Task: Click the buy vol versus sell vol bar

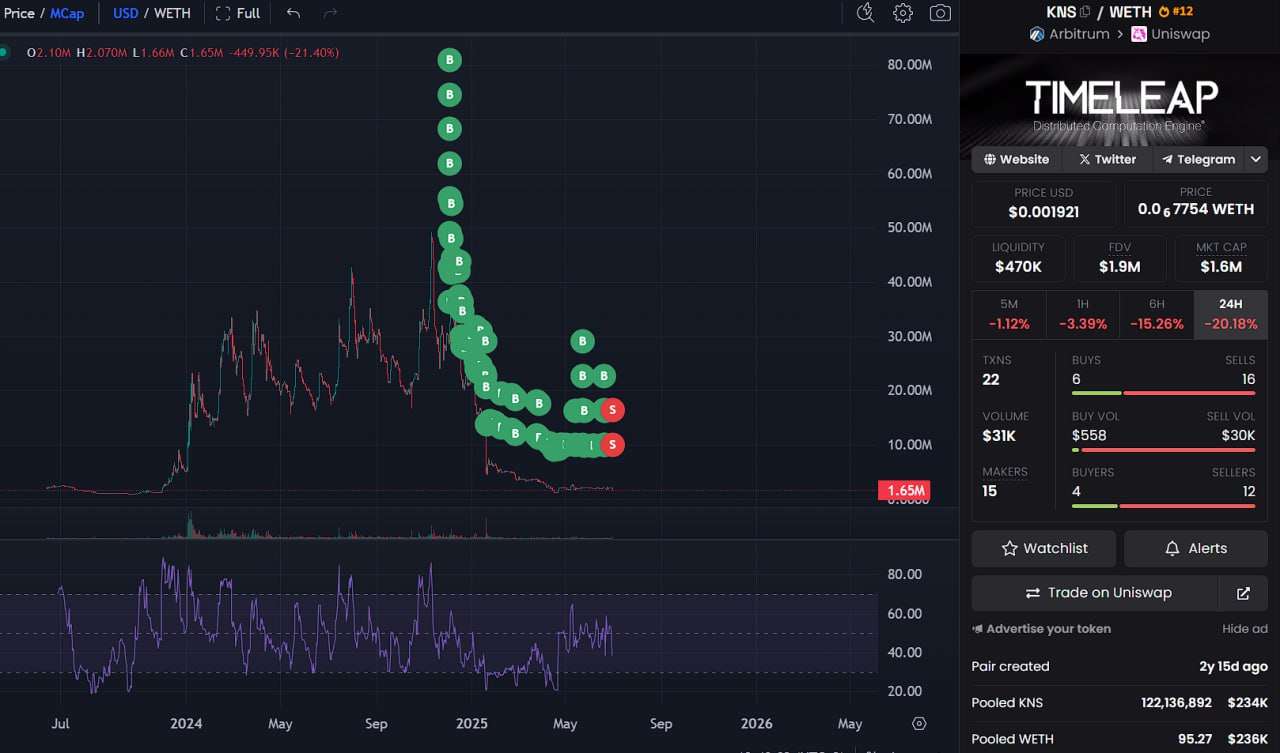Action: [1163, 449]
